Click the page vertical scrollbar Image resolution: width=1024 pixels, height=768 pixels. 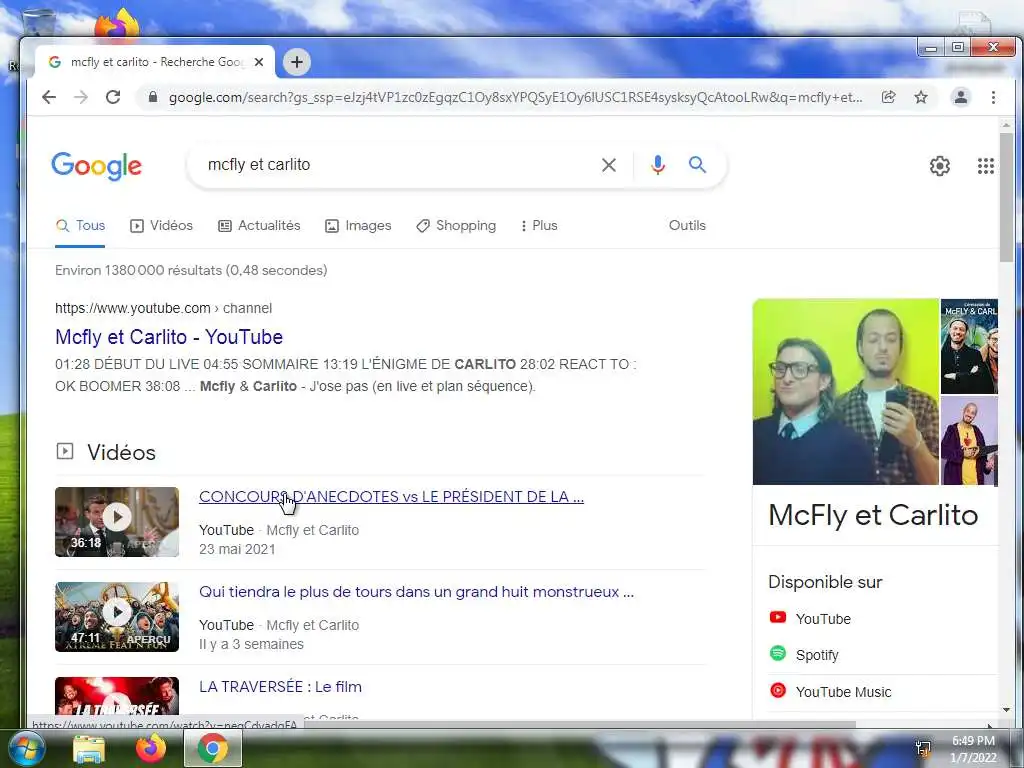coord(1006,196)
